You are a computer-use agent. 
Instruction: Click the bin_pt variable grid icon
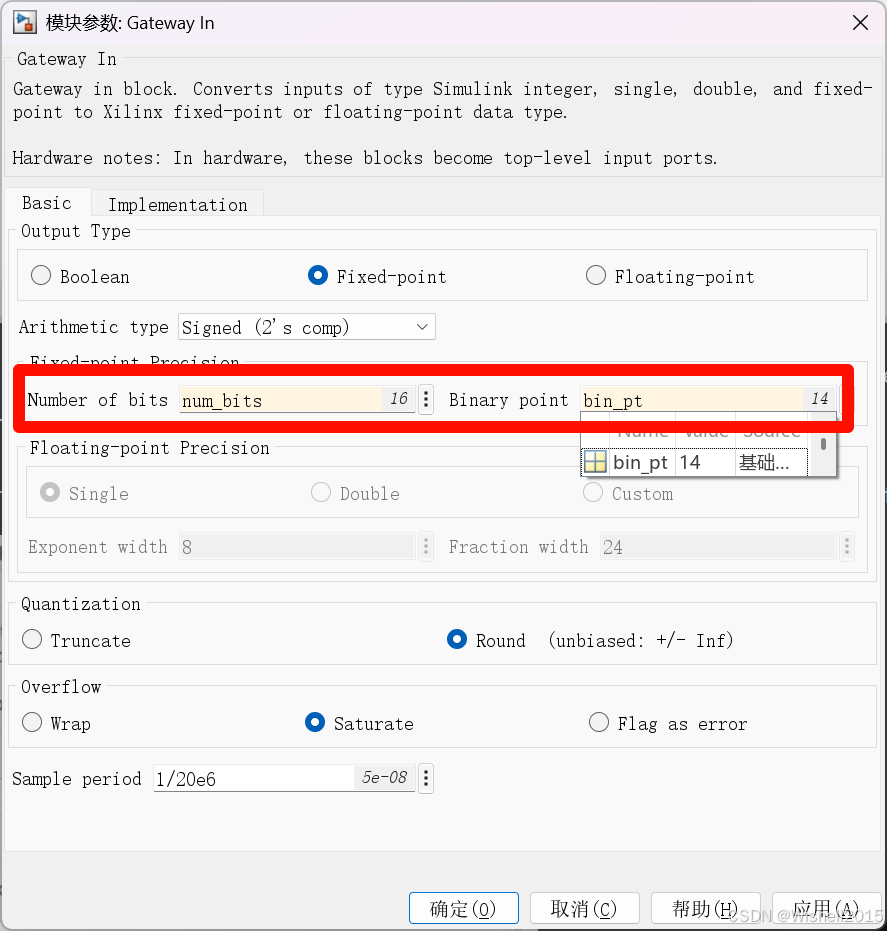pos(595,462)
